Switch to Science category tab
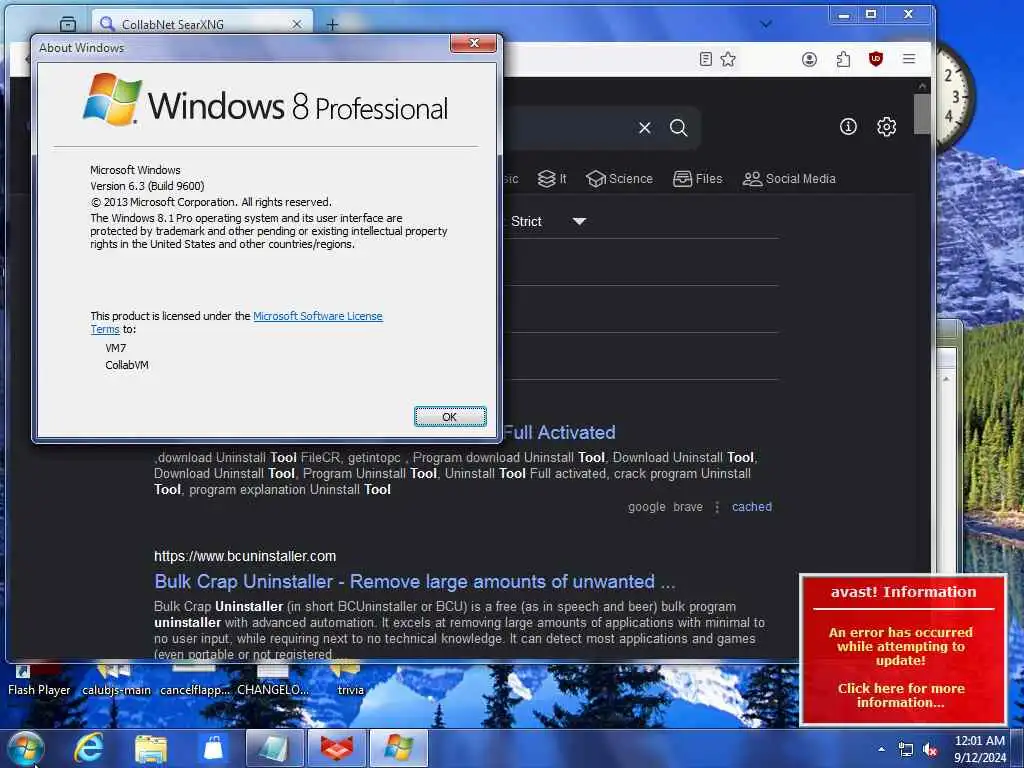This screenshot has height=768, width=1024. 619,179
